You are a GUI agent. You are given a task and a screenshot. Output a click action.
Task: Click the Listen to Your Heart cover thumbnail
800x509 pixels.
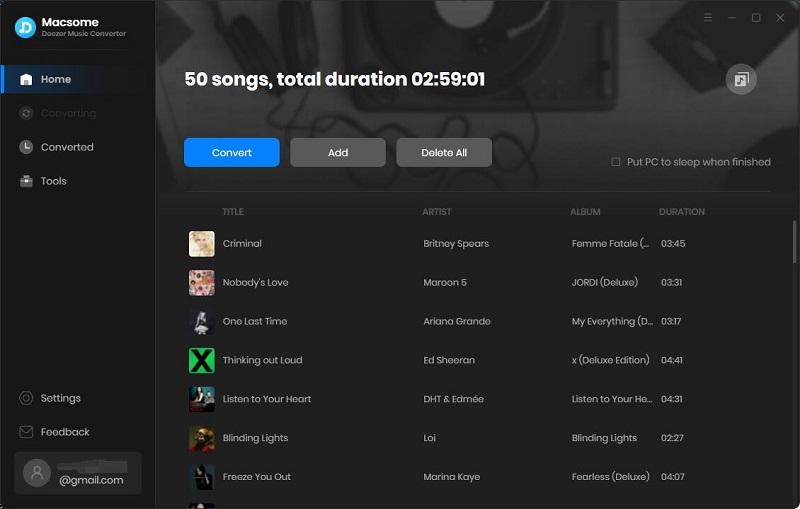(x=202, y=399)
